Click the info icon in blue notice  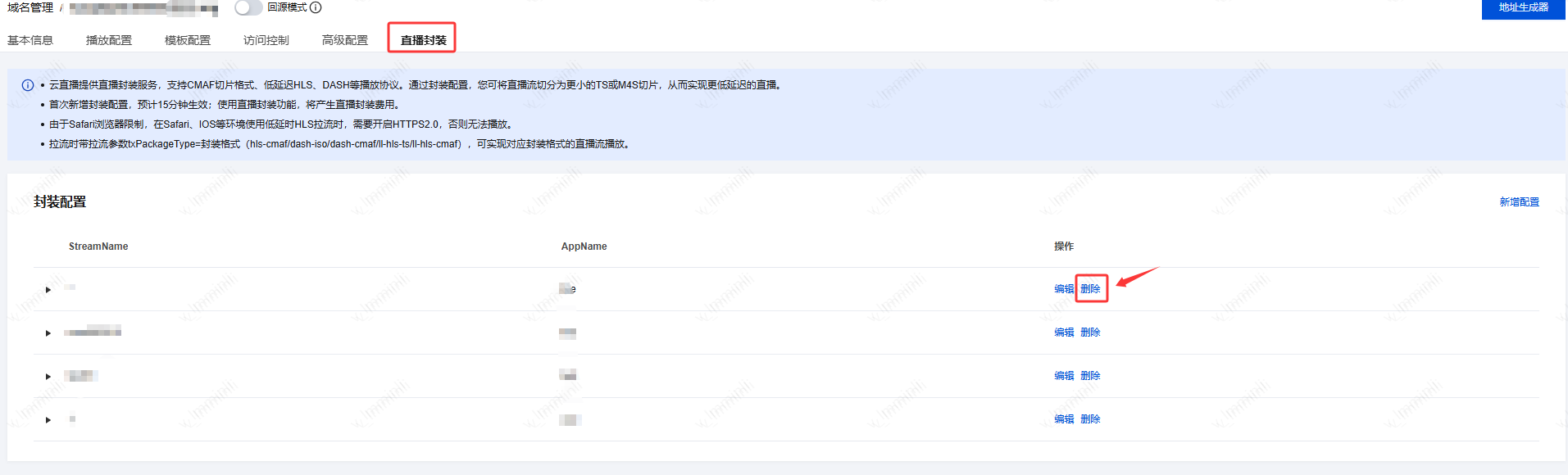[28, 85]
